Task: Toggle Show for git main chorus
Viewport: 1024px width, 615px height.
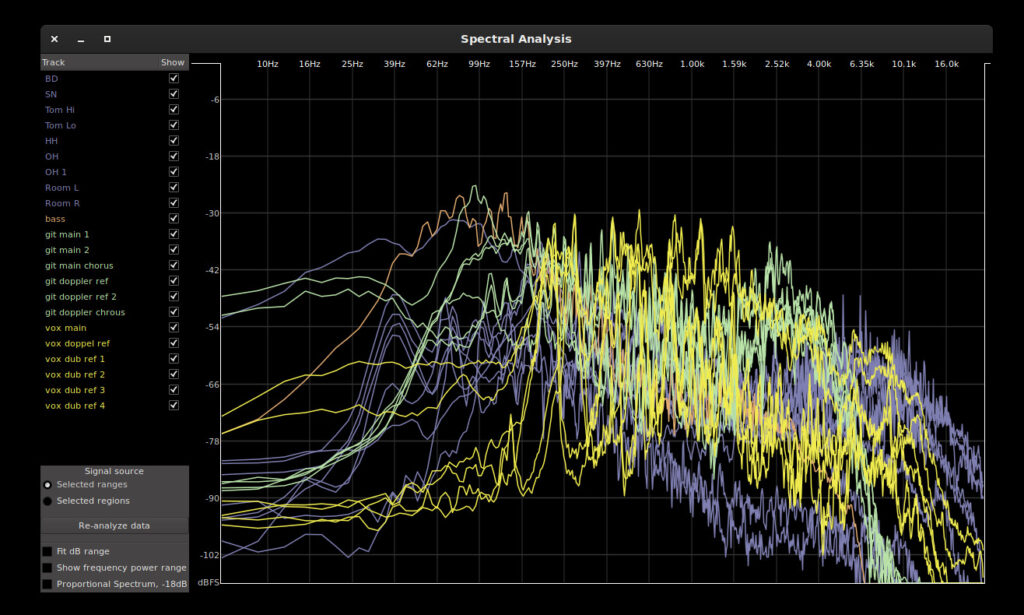Action: pyautogui.click(x=174, y=265)
